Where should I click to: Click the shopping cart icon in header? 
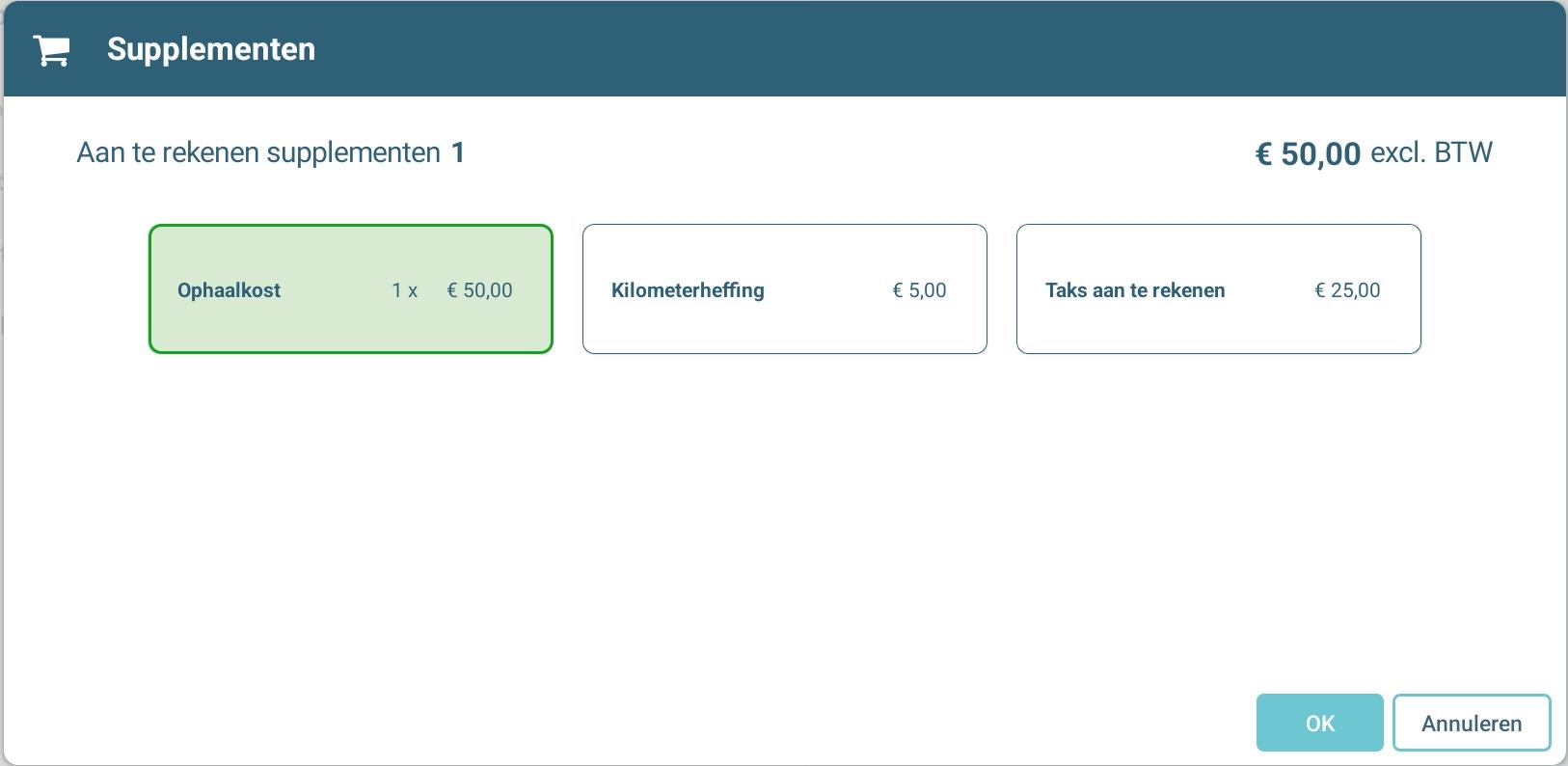point(51,50)
